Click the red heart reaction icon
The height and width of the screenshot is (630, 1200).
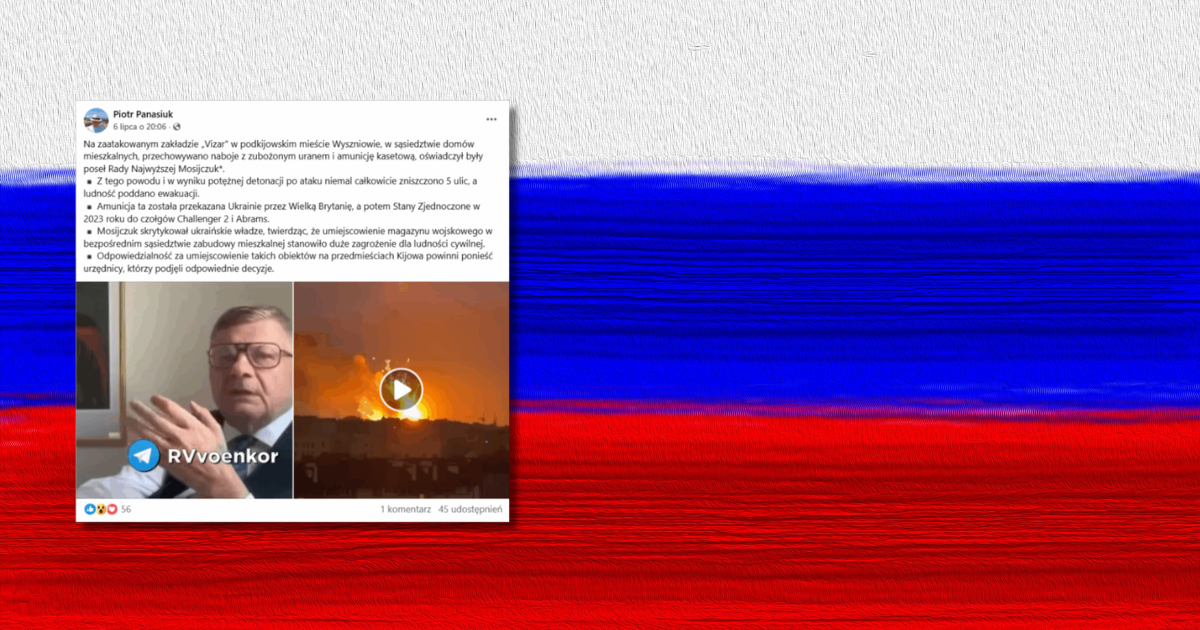tap(112, 509)
